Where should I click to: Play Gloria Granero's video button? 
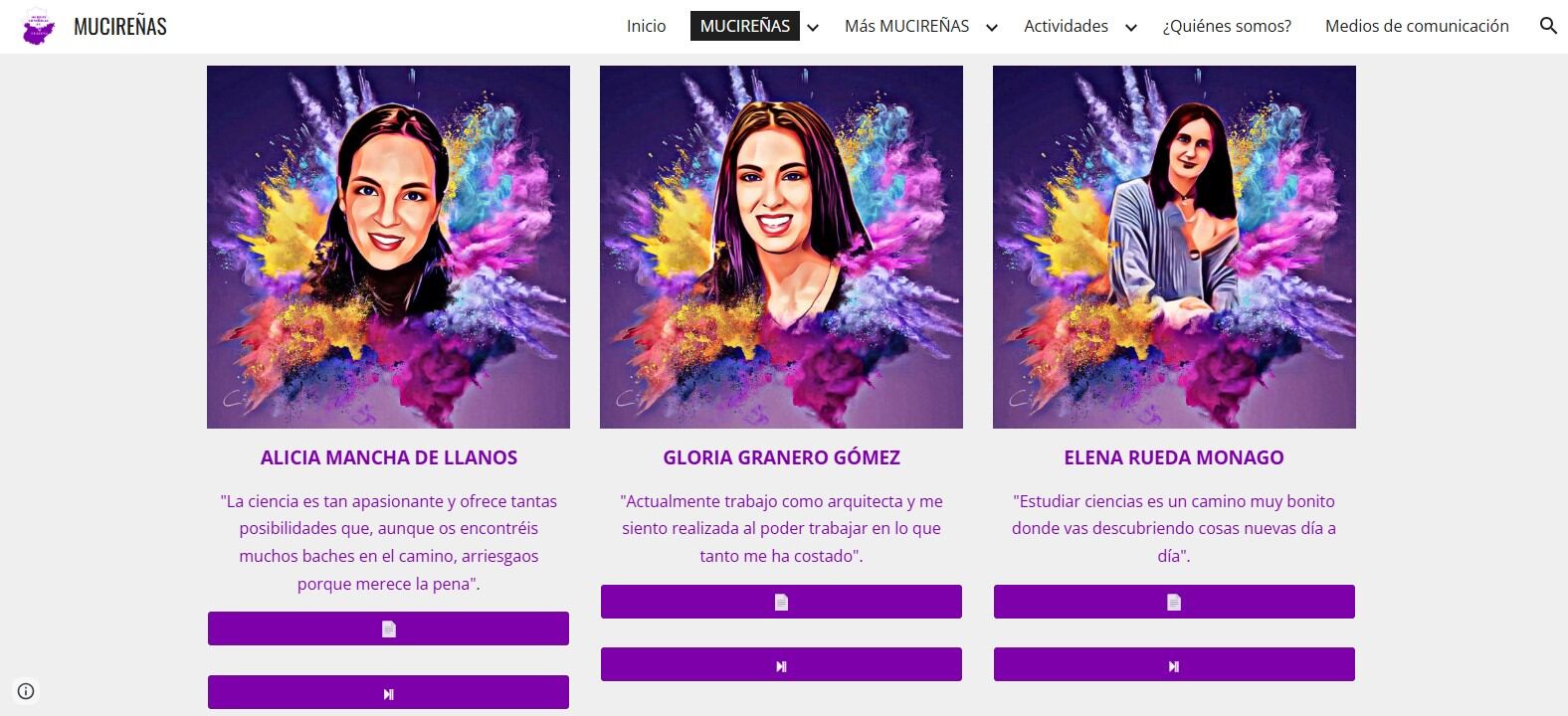coord(781,665)
